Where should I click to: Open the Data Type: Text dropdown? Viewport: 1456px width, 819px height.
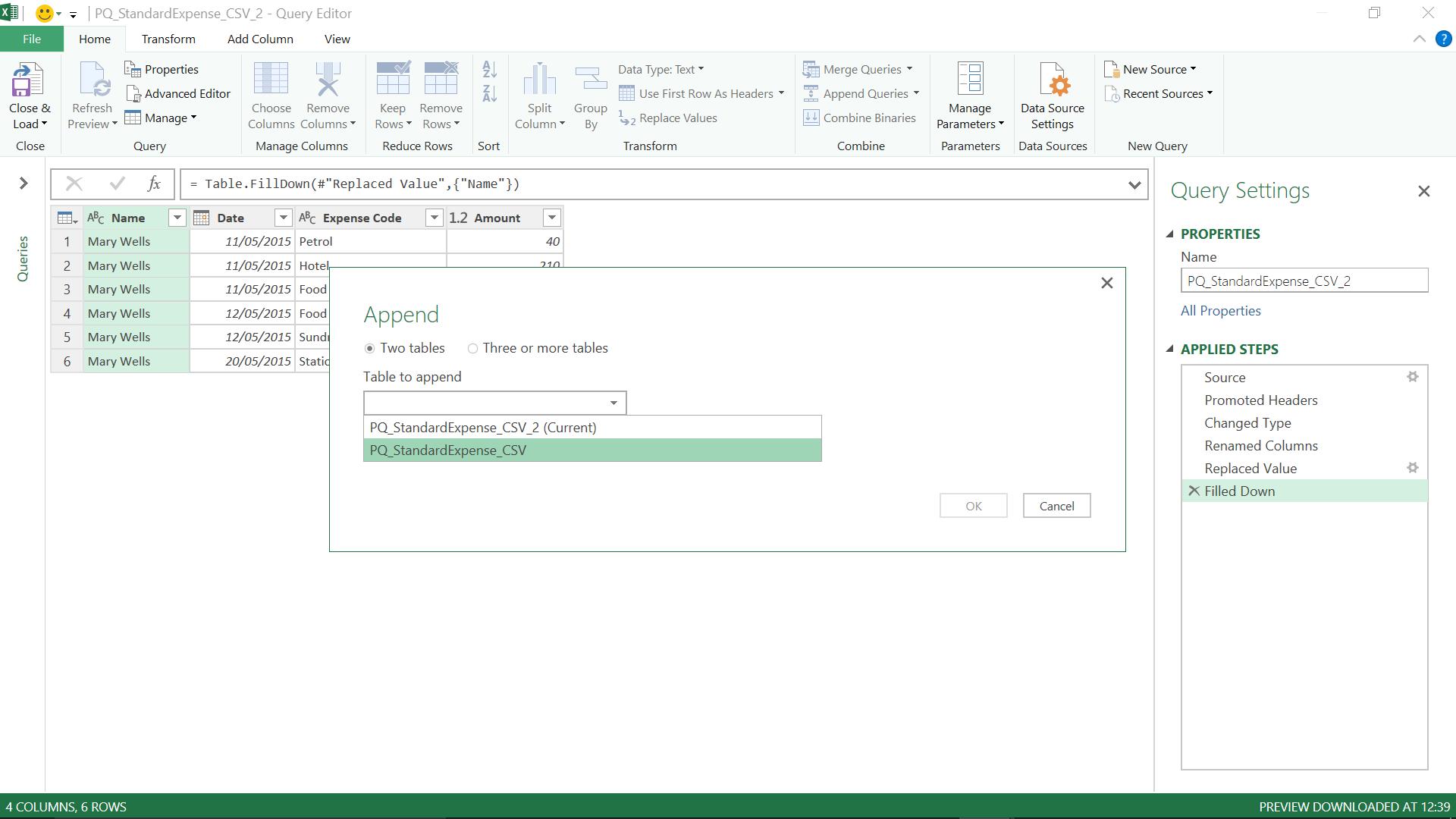tap(661, 70)
